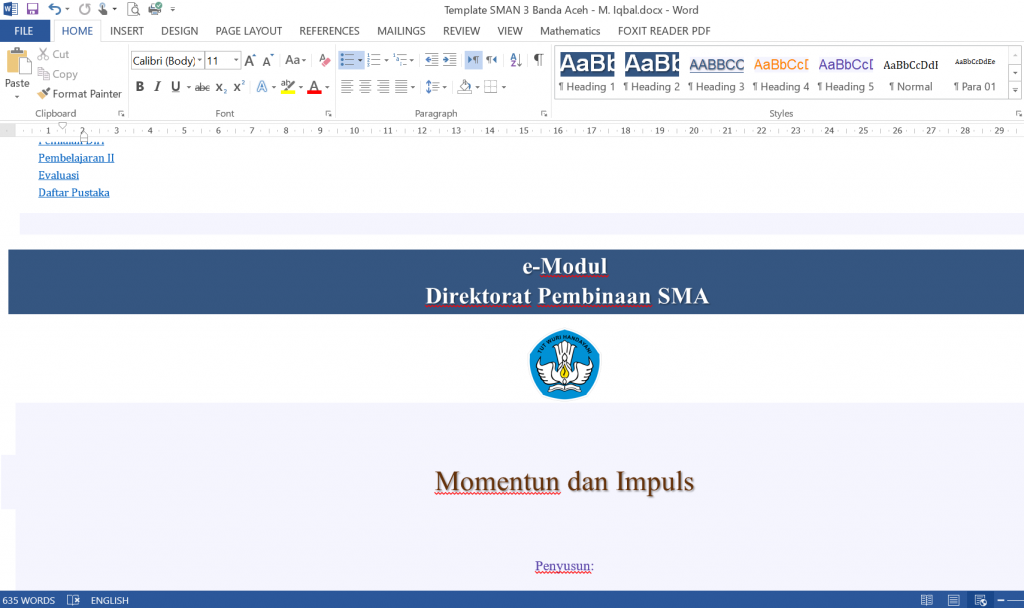Screen dimensions: 1024x608
Task: Toggle Underline formatting
Action: [175, 86]
